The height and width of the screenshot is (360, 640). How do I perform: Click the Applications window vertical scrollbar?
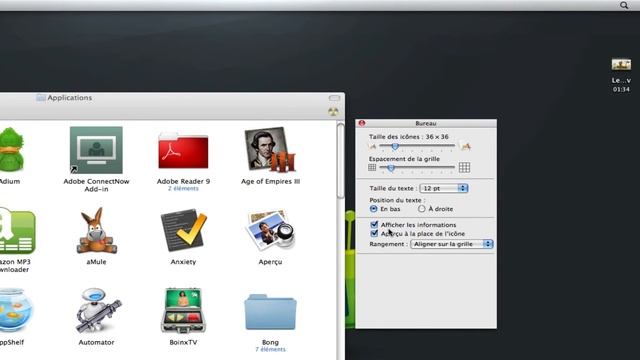coord(341,161)
